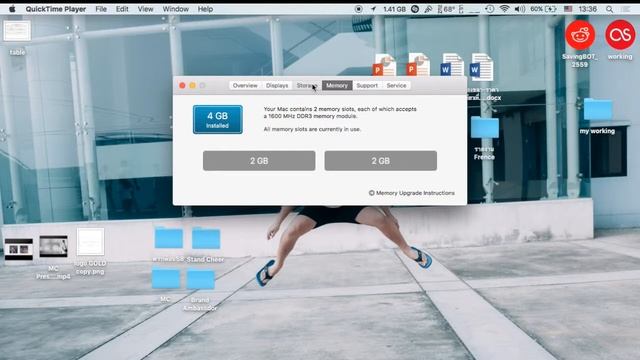Click the Memory Upgrade Instructions link
This screenshot has height=360, width=640.
point(412,193)
